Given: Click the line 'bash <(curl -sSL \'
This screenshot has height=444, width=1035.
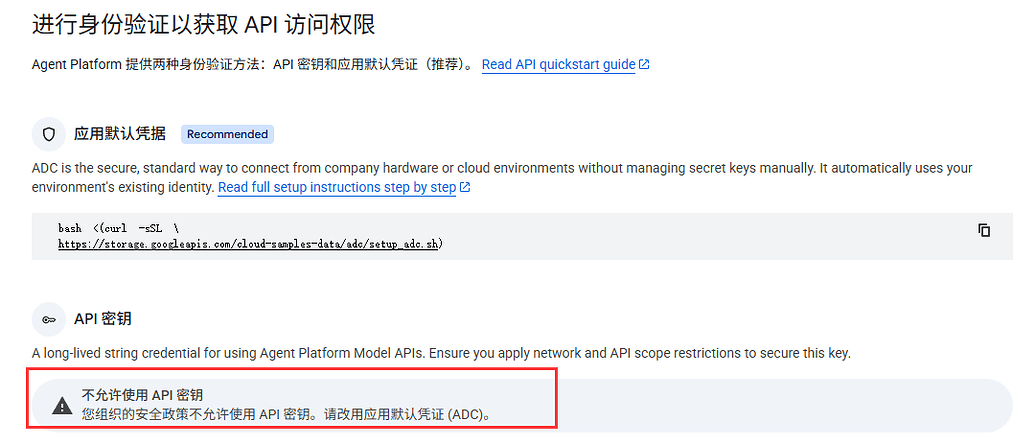Looking at the screenshot, I should 118,228.
